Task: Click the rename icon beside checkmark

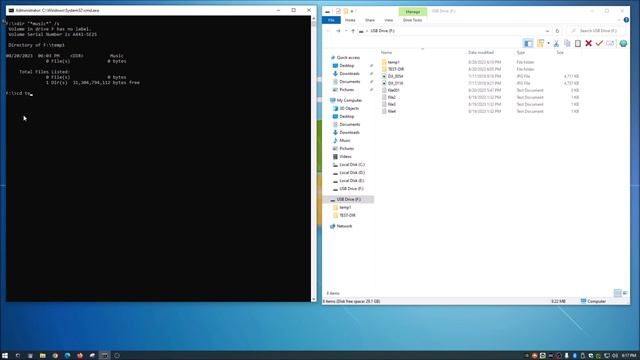Action: point(610,43)
